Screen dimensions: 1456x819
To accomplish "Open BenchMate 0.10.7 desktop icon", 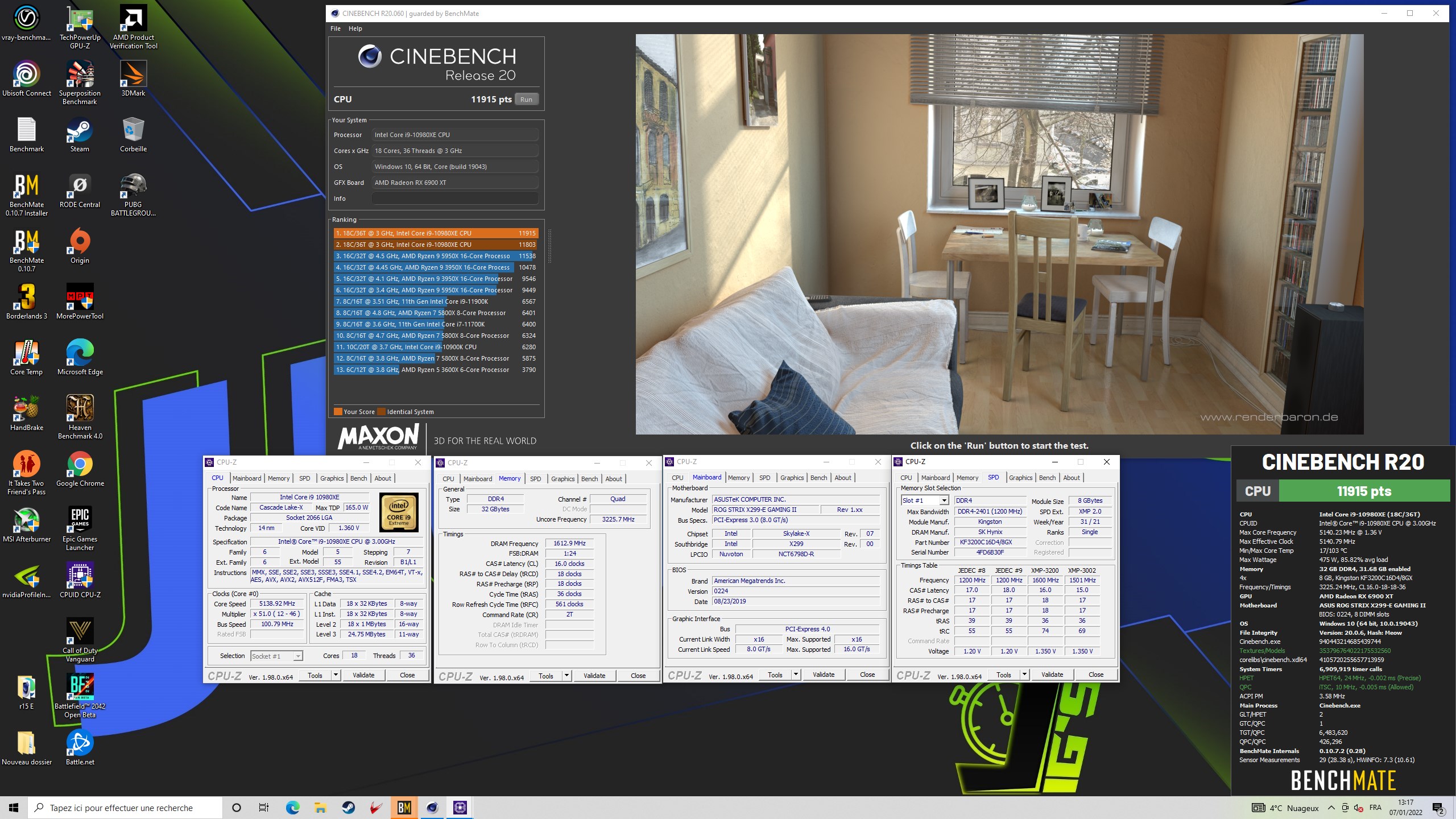I will pos(26,250).
